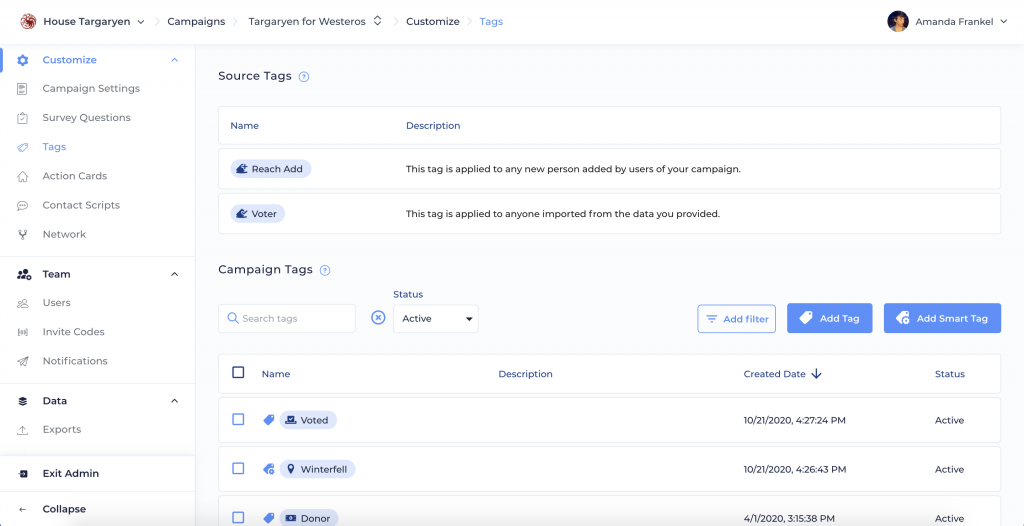Viewport: 1024px width, 526px height.
Task: Click the tag icon beside Voted
Action: pos(268,420)
